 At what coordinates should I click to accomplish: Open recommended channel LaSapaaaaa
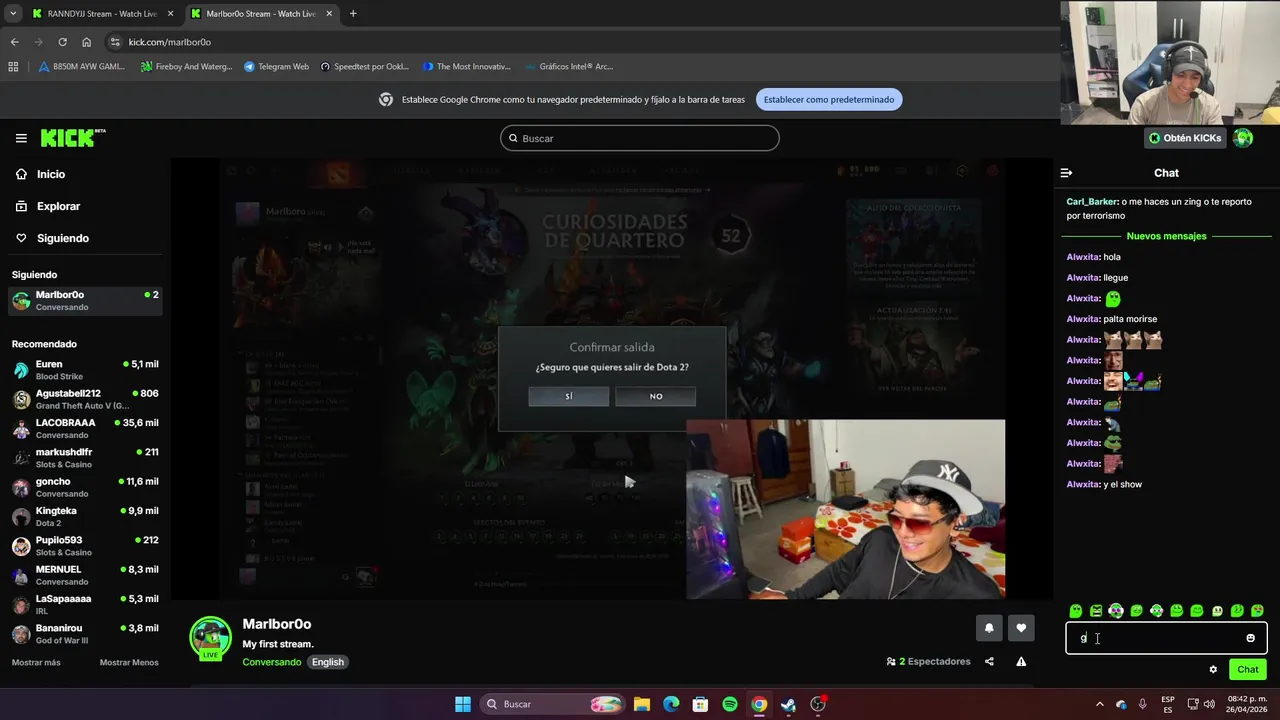[x=85, y=604]
